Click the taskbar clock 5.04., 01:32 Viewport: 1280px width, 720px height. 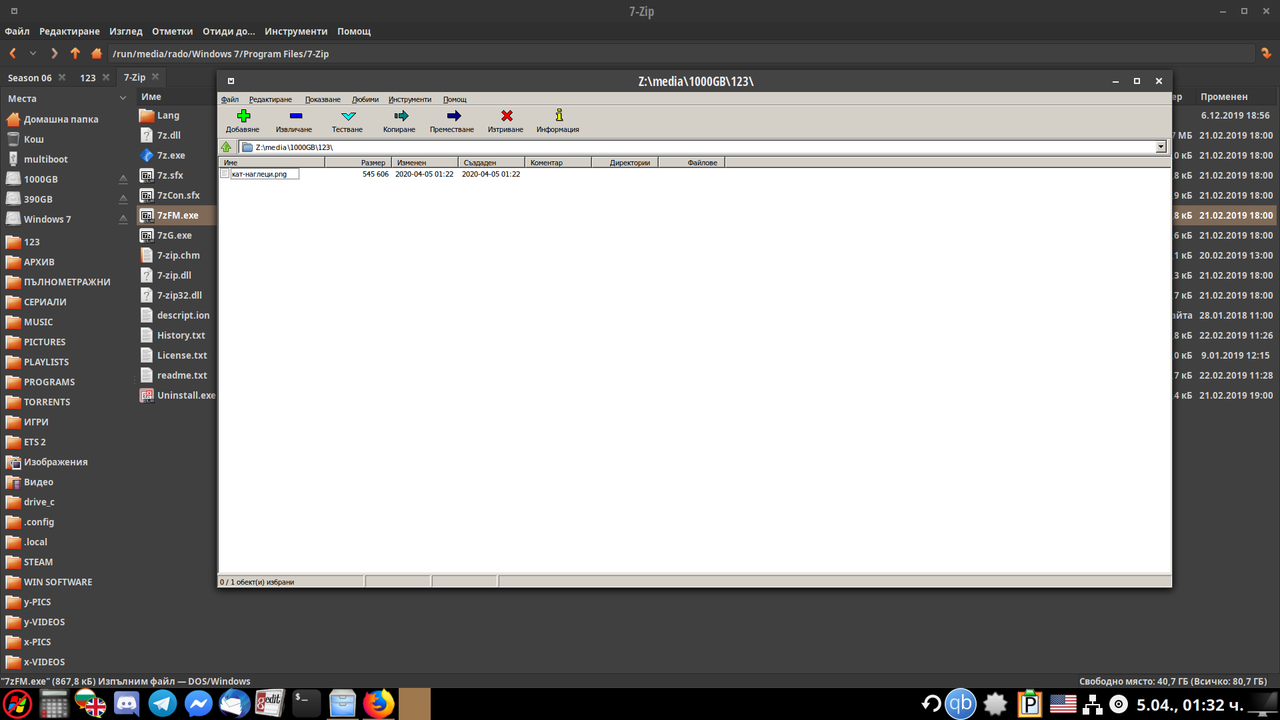coord(1190,705)
